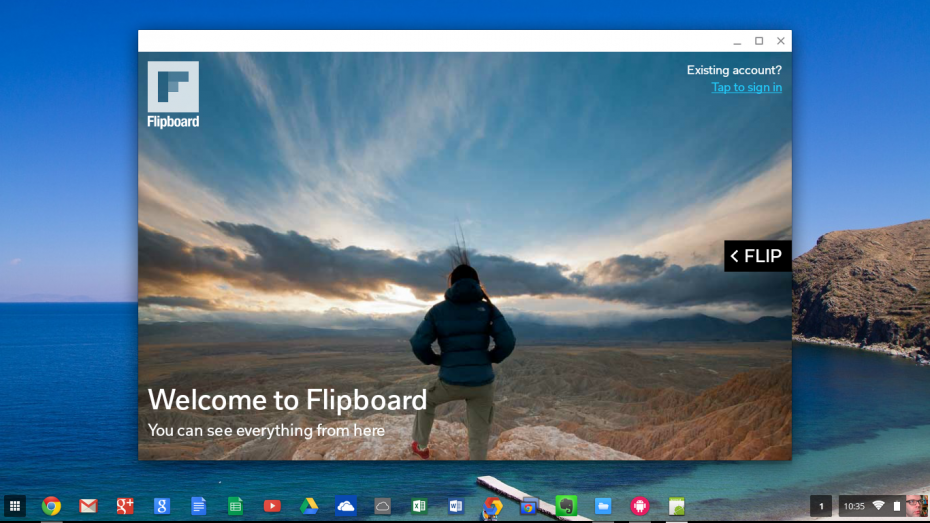Viewport: 930px width, 523px height.
Task: Open Google Docs from the shelf
Action: [199, 506]
